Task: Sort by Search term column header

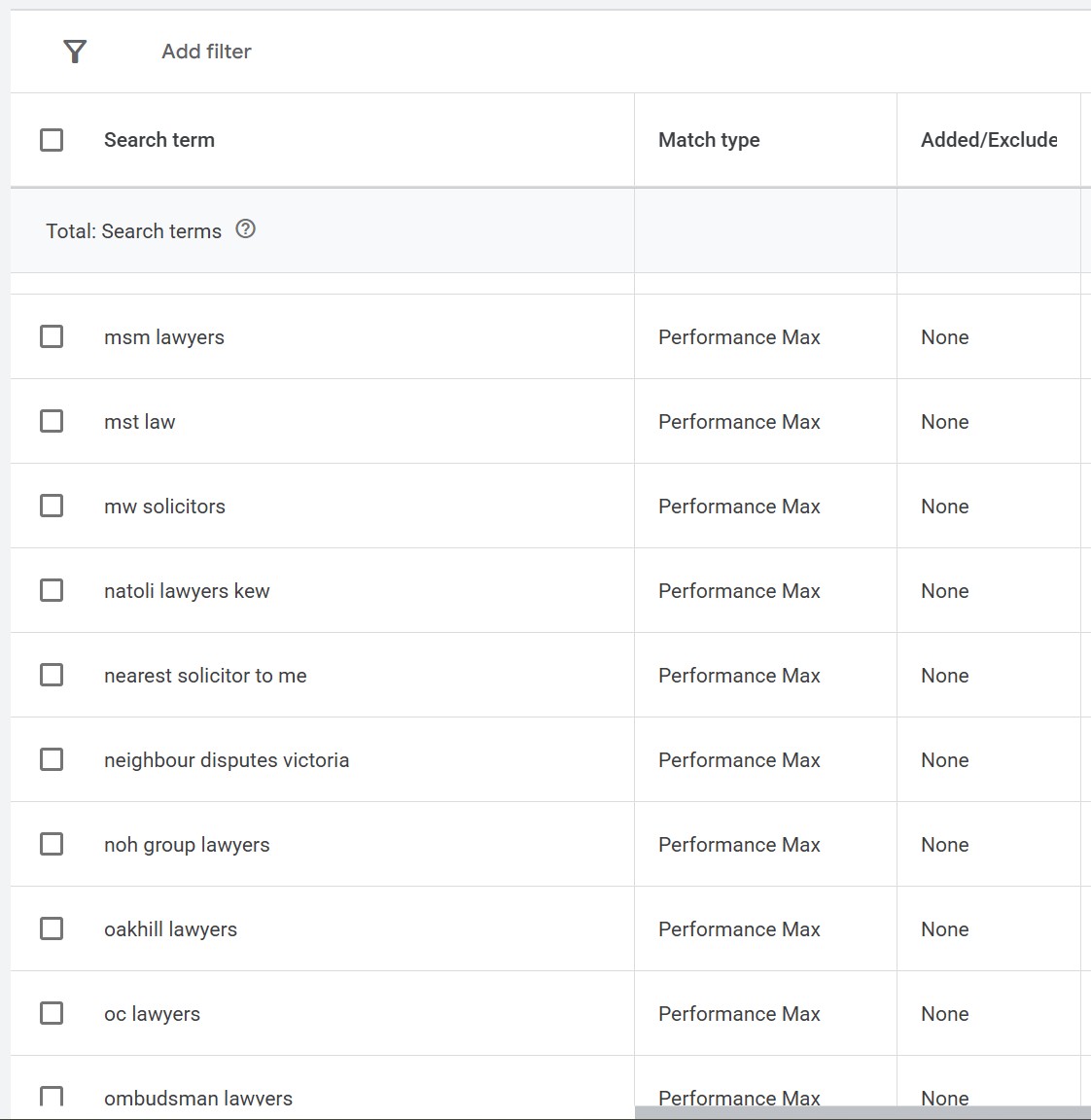Action: (x=159, y=140)
